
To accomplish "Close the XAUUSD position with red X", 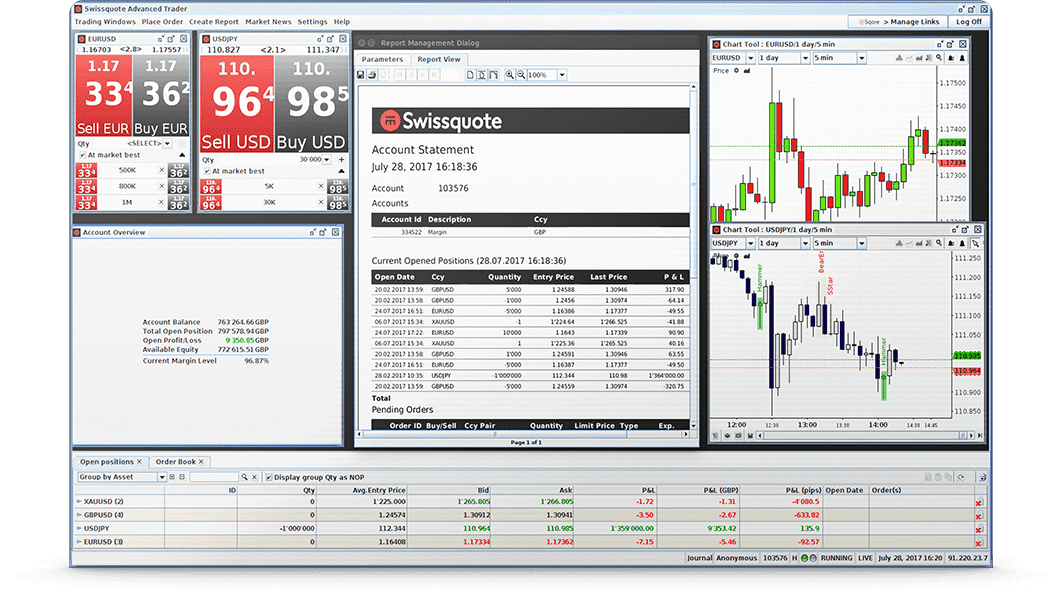I will 979,503.
